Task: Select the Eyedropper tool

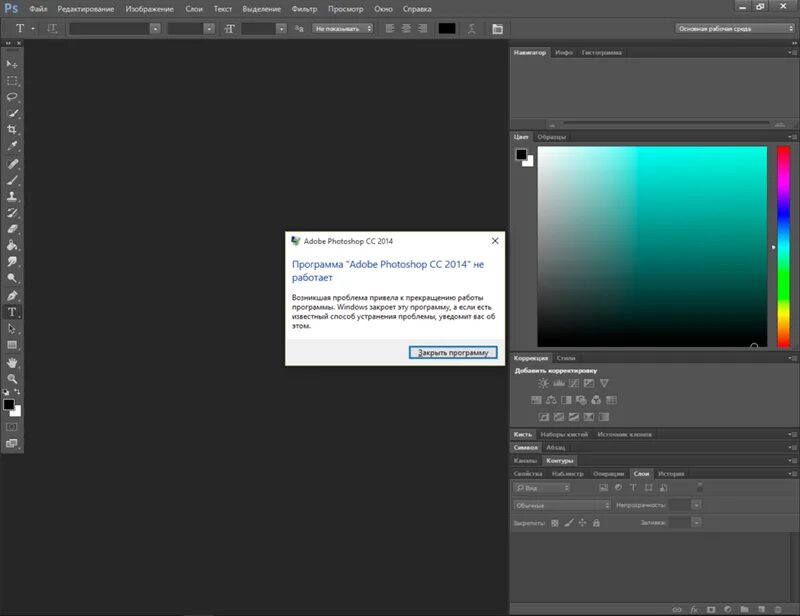Action: (x=12, y=146)
